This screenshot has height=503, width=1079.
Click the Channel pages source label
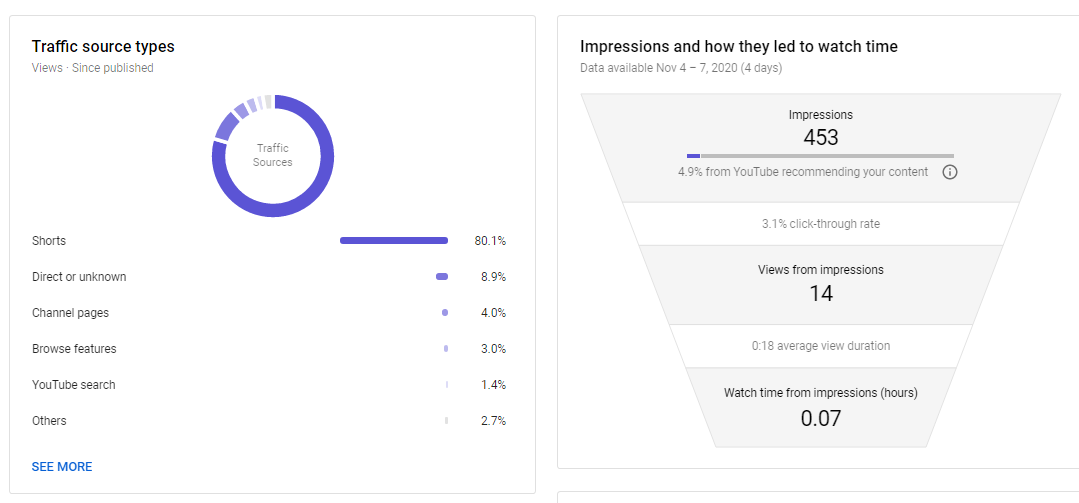[x=70, y=312]
